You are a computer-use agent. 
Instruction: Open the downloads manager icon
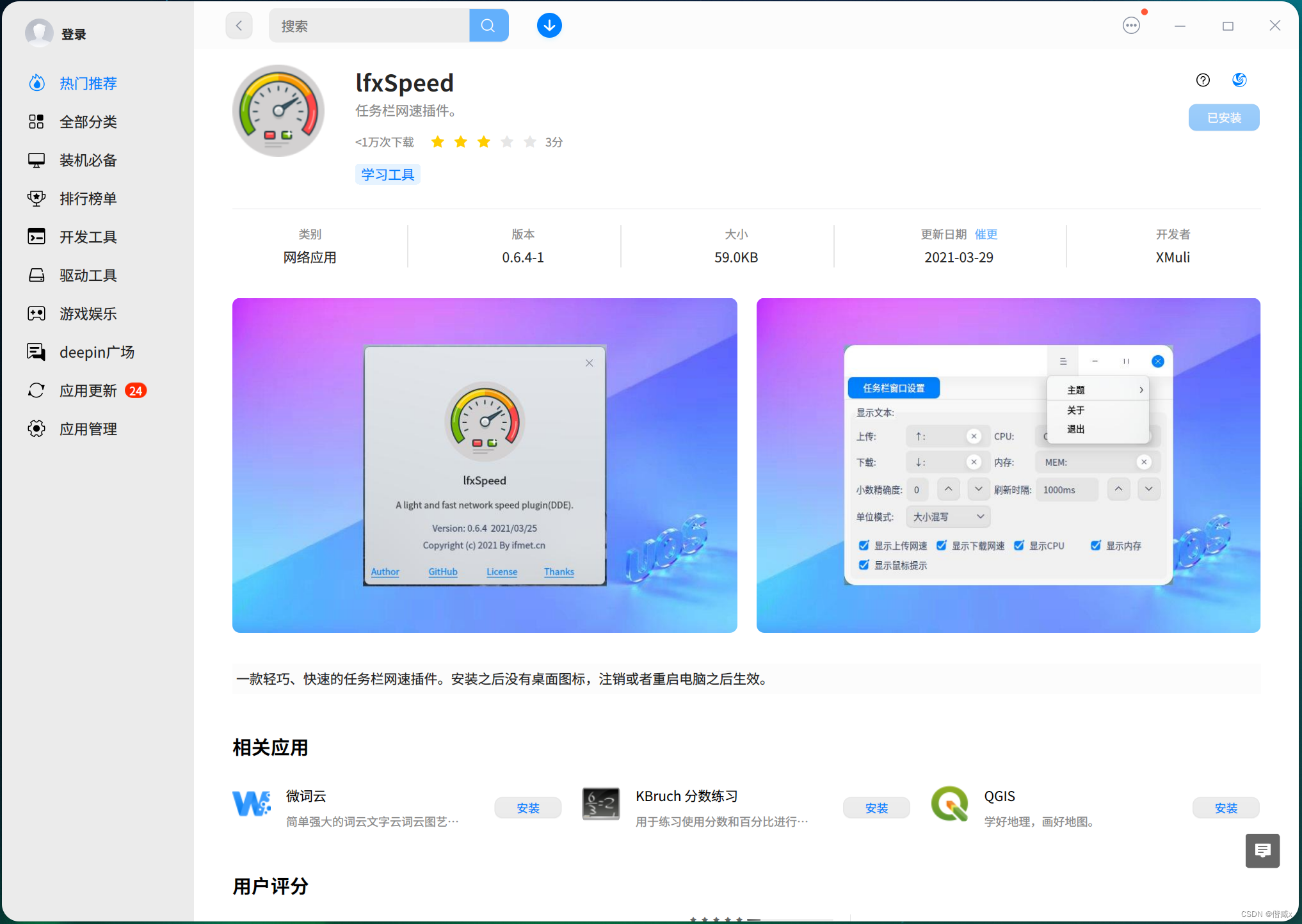(x=549, y=26)
